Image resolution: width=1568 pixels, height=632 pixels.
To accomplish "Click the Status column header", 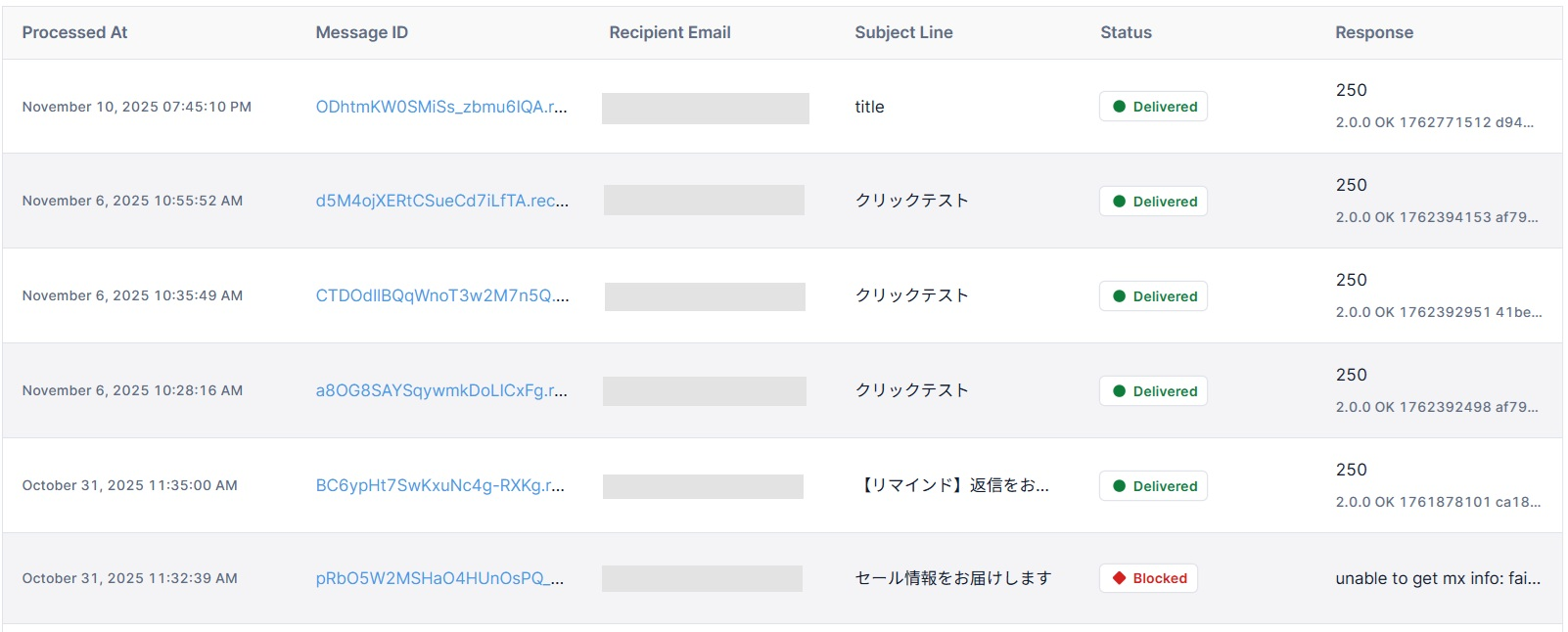I will tap(1126, 32).
